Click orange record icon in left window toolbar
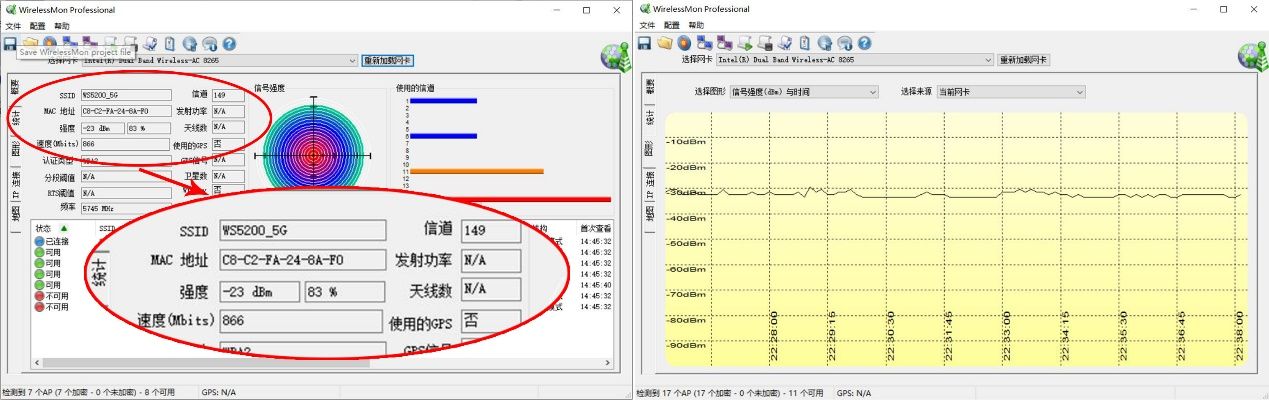1269x400 pixels. coord(50,43)
